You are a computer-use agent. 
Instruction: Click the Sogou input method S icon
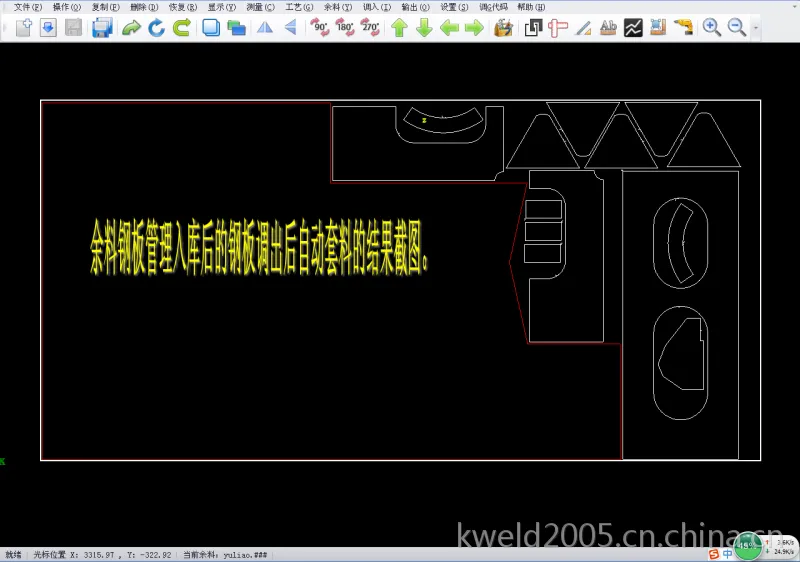(713, 554)
